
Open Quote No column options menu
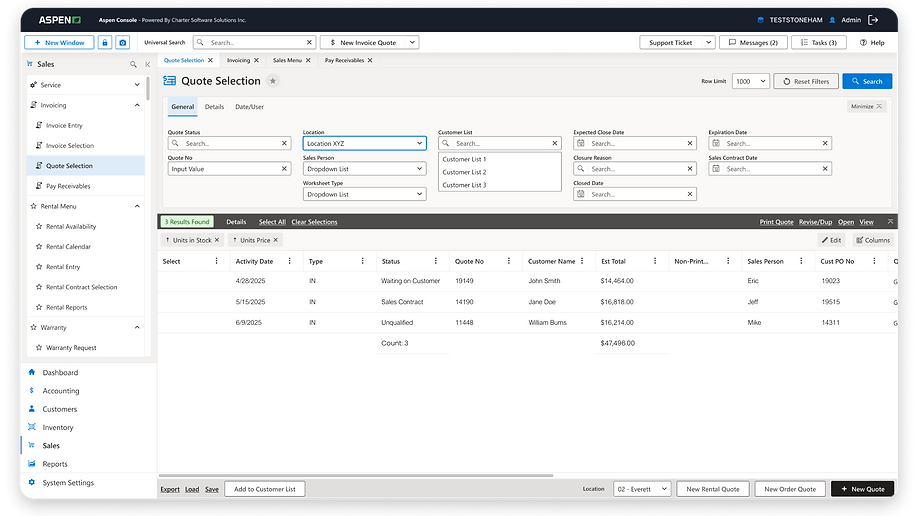coord(509,261)
